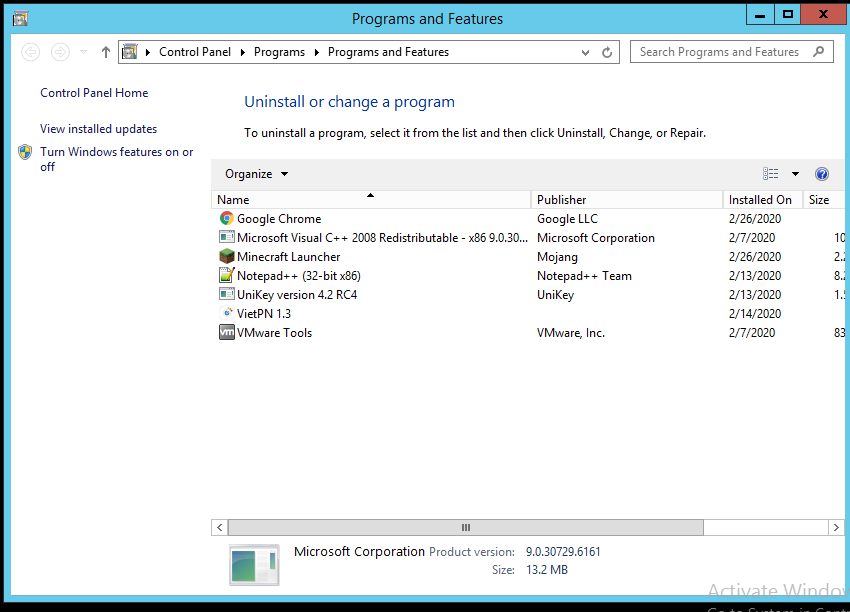Viewport: 850px width, 612px height.
Task: Click the Google LLC publisher cell
Action: click(567, 218)
